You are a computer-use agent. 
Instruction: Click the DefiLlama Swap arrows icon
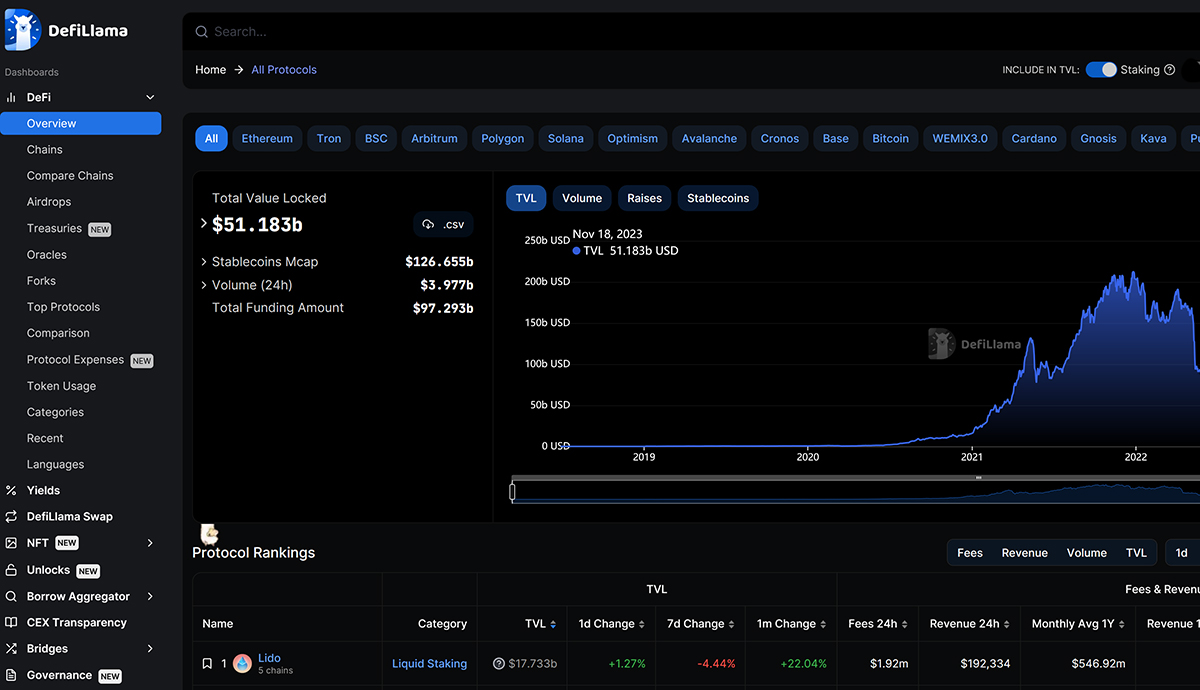11,517
